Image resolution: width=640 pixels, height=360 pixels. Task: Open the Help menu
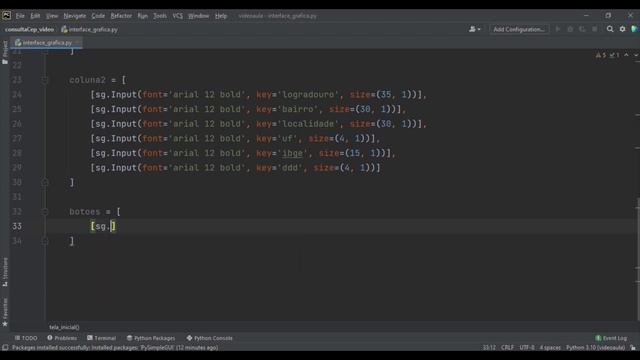[221, 16]
